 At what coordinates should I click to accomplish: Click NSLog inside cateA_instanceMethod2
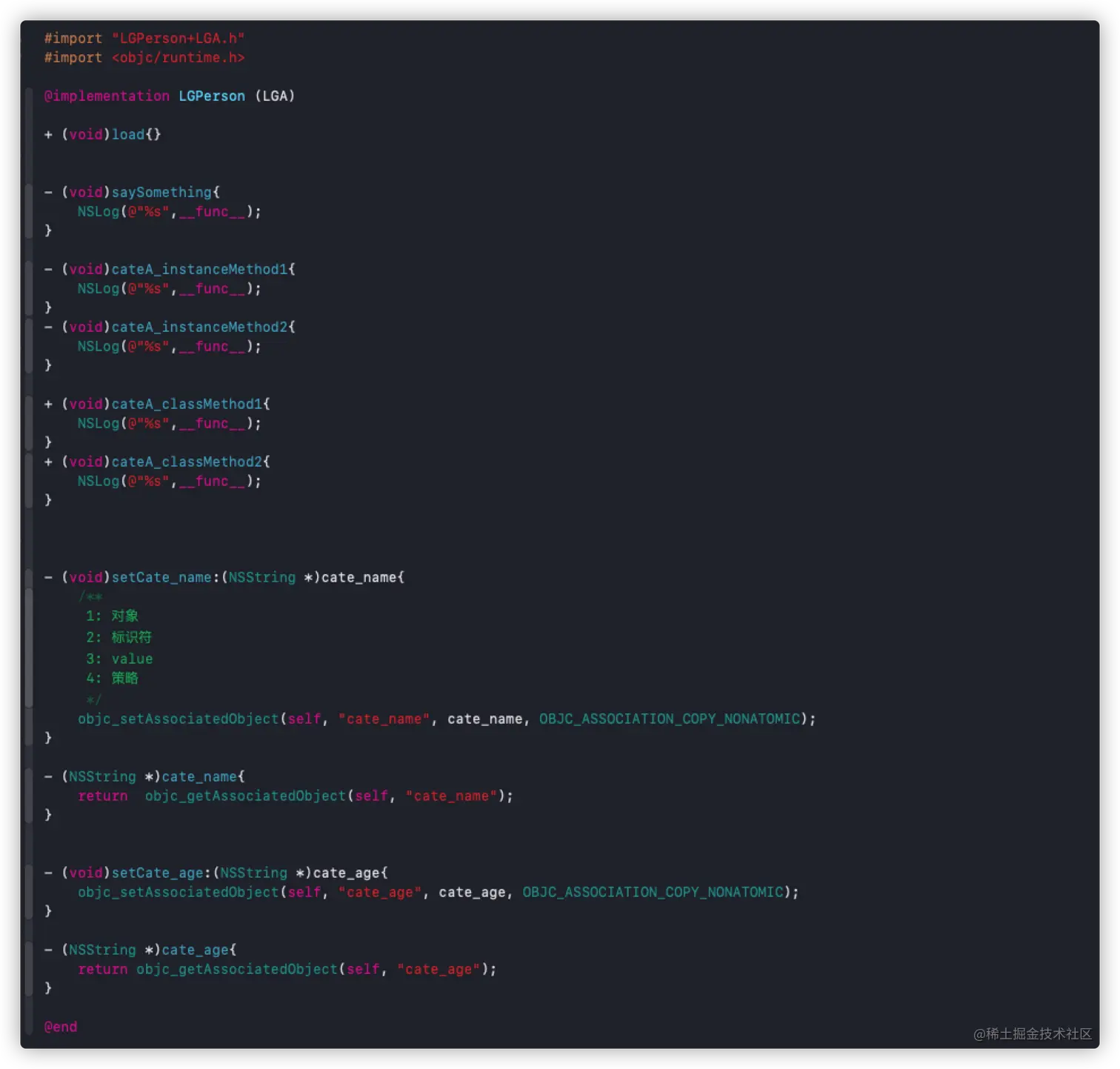tap(99, 347)
